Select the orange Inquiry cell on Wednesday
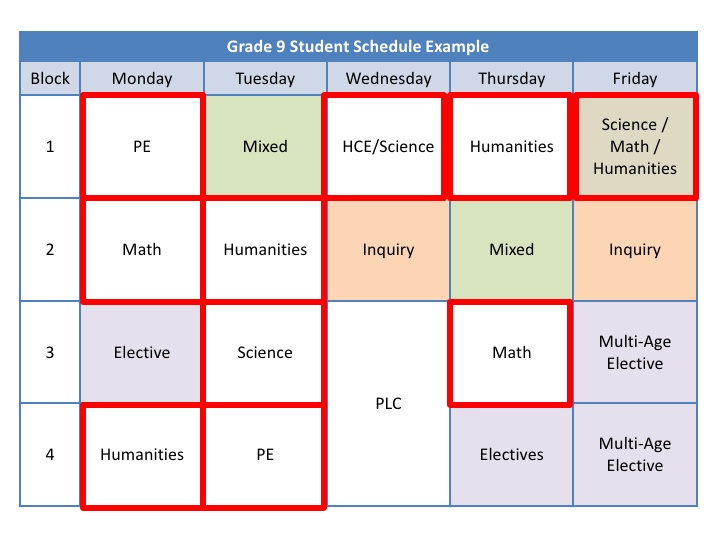 coord(388,249)
